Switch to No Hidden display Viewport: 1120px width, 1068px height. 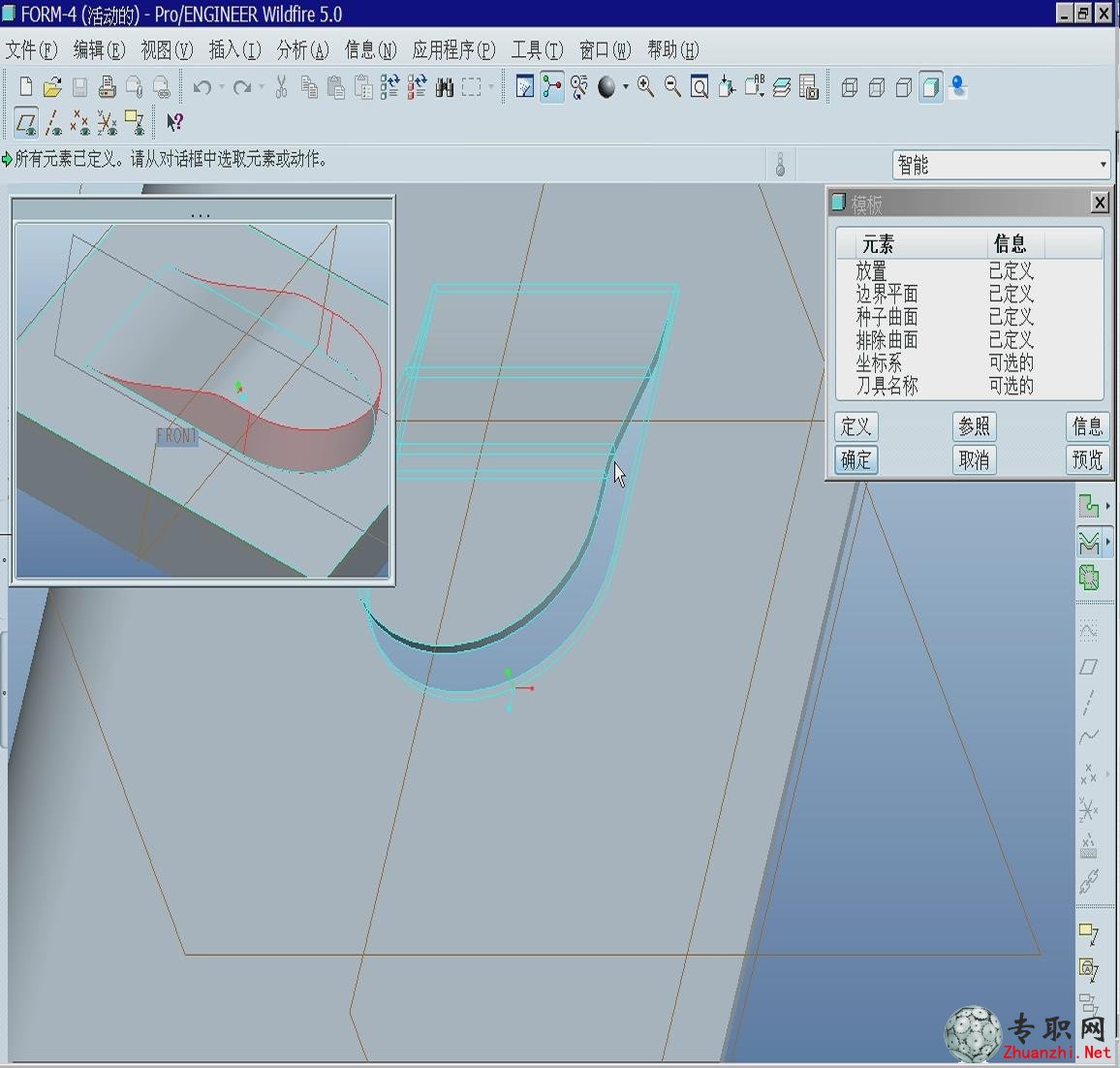pyautogui.click(x=904, y=87)
